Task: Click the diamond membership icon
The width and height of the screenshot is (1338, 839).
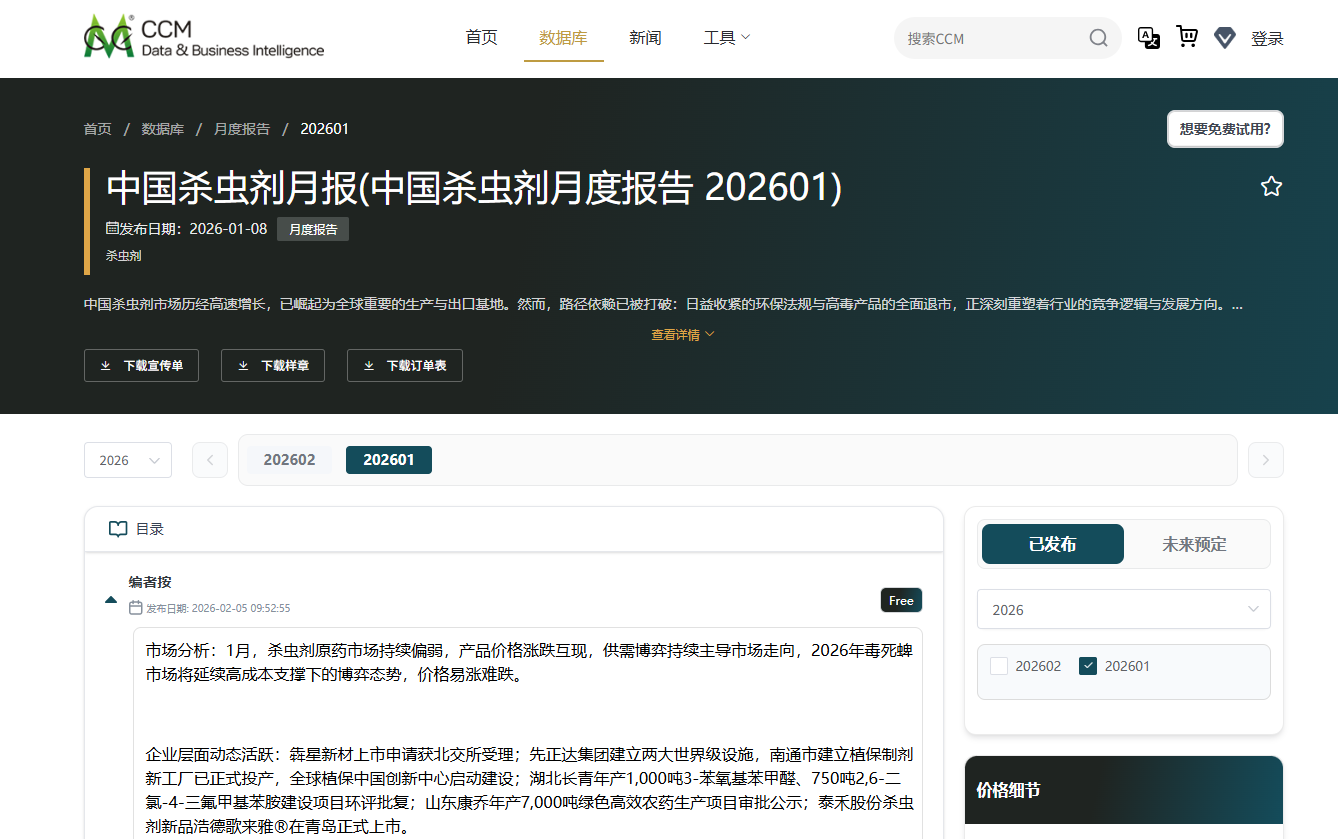Action: click(x=1224, y=38)
